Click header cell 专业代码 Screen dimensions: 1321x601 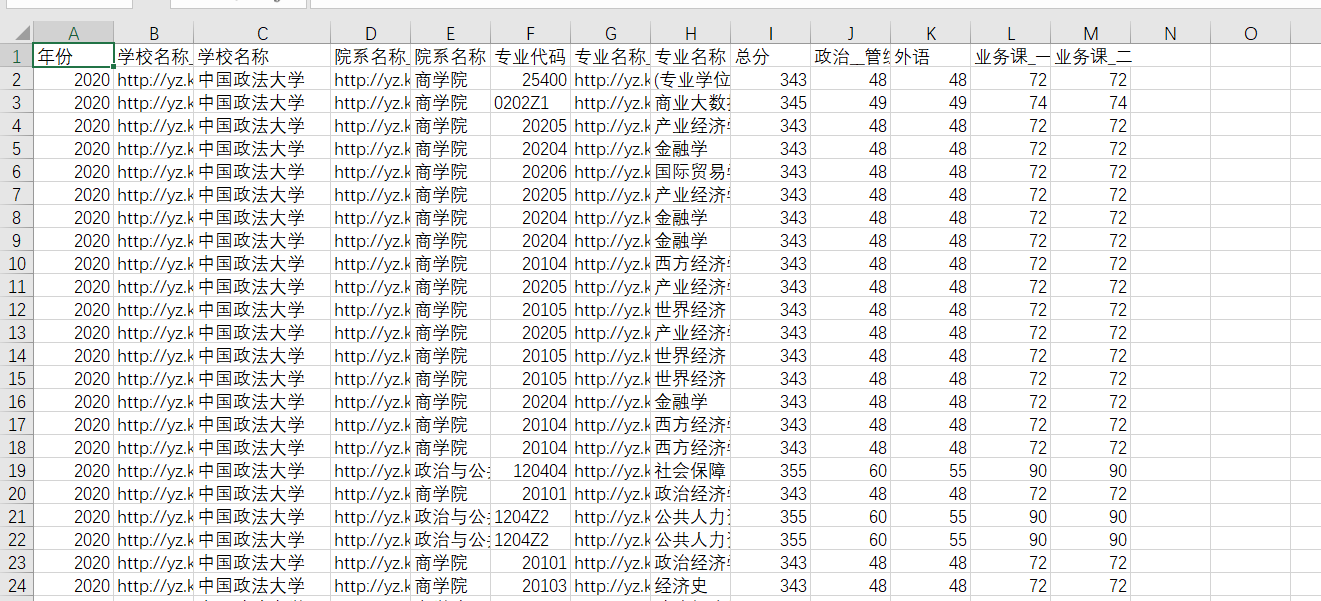531,56
